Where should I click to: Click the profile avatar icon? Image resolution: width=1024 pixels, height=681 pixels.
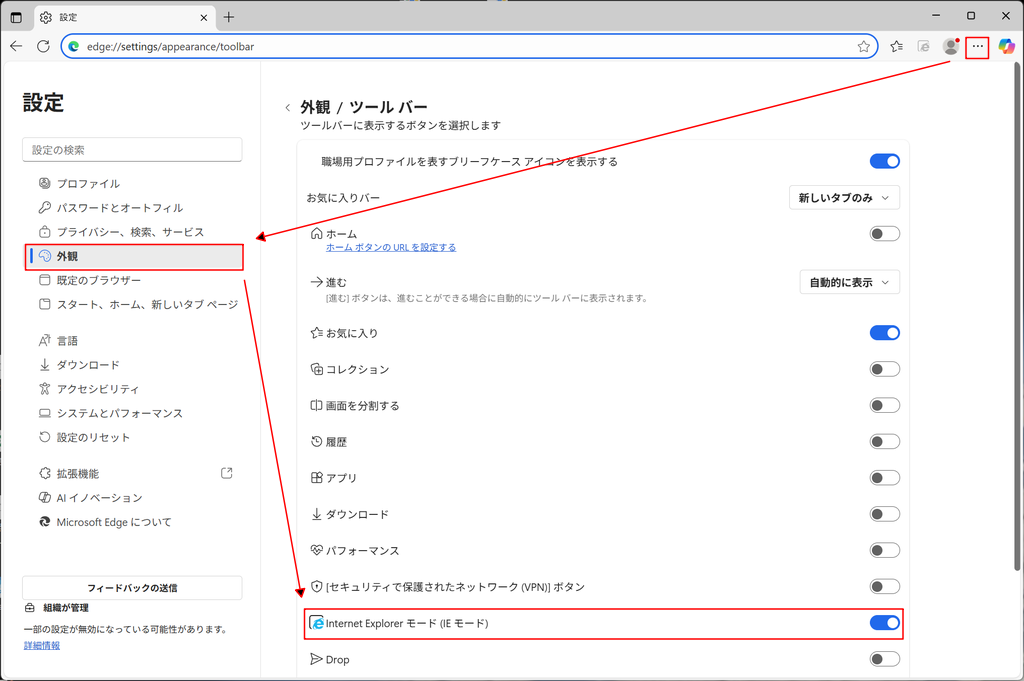(x=950, y=46)
